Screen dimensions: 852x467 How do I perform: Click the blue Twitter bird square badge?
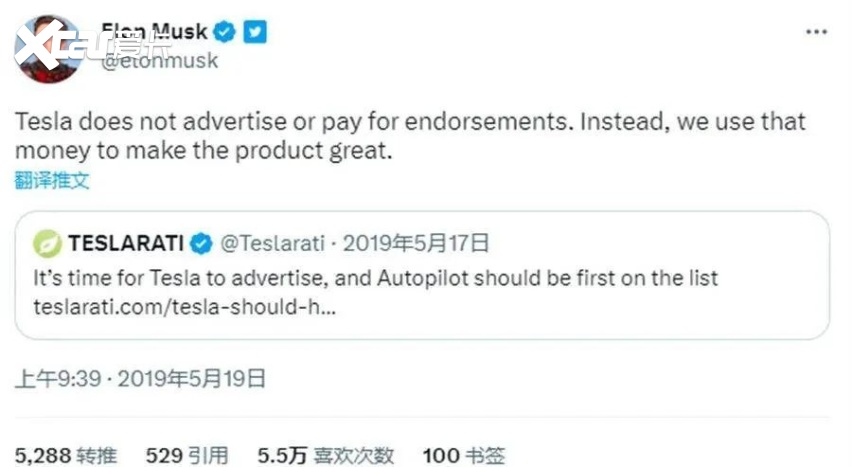255,31
